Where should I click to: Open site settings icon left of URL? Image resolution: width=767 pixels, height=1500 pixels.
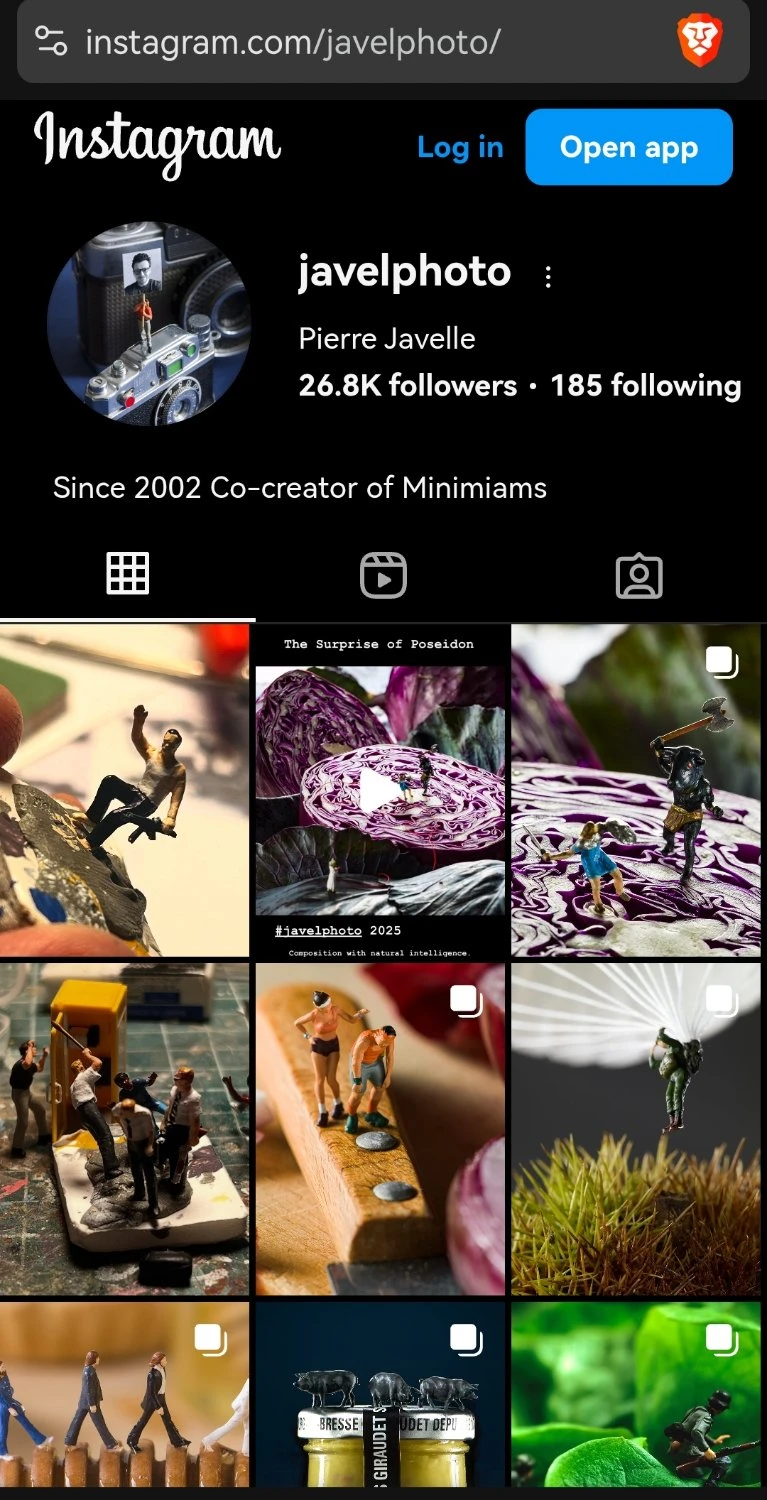pyautogui.click(x=51, y=41)
